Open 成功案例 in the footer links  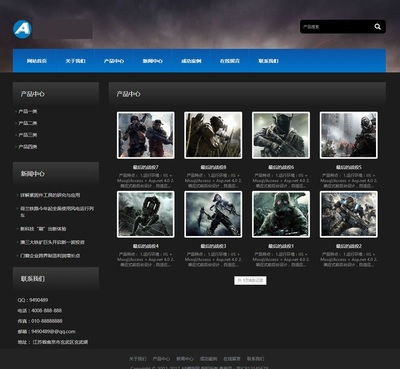pyautogui.click(x=208, y=359)
